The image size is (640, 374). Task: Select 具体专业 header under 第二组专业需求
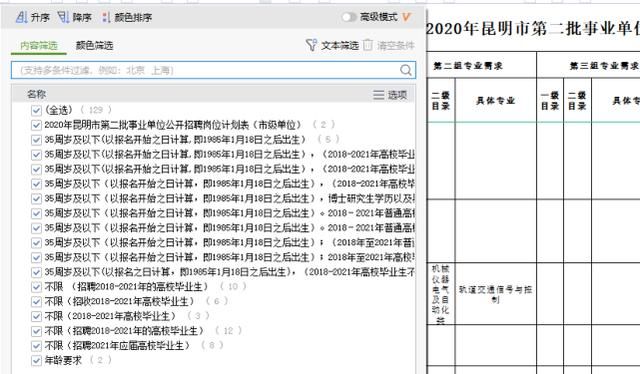click(496, 100)
